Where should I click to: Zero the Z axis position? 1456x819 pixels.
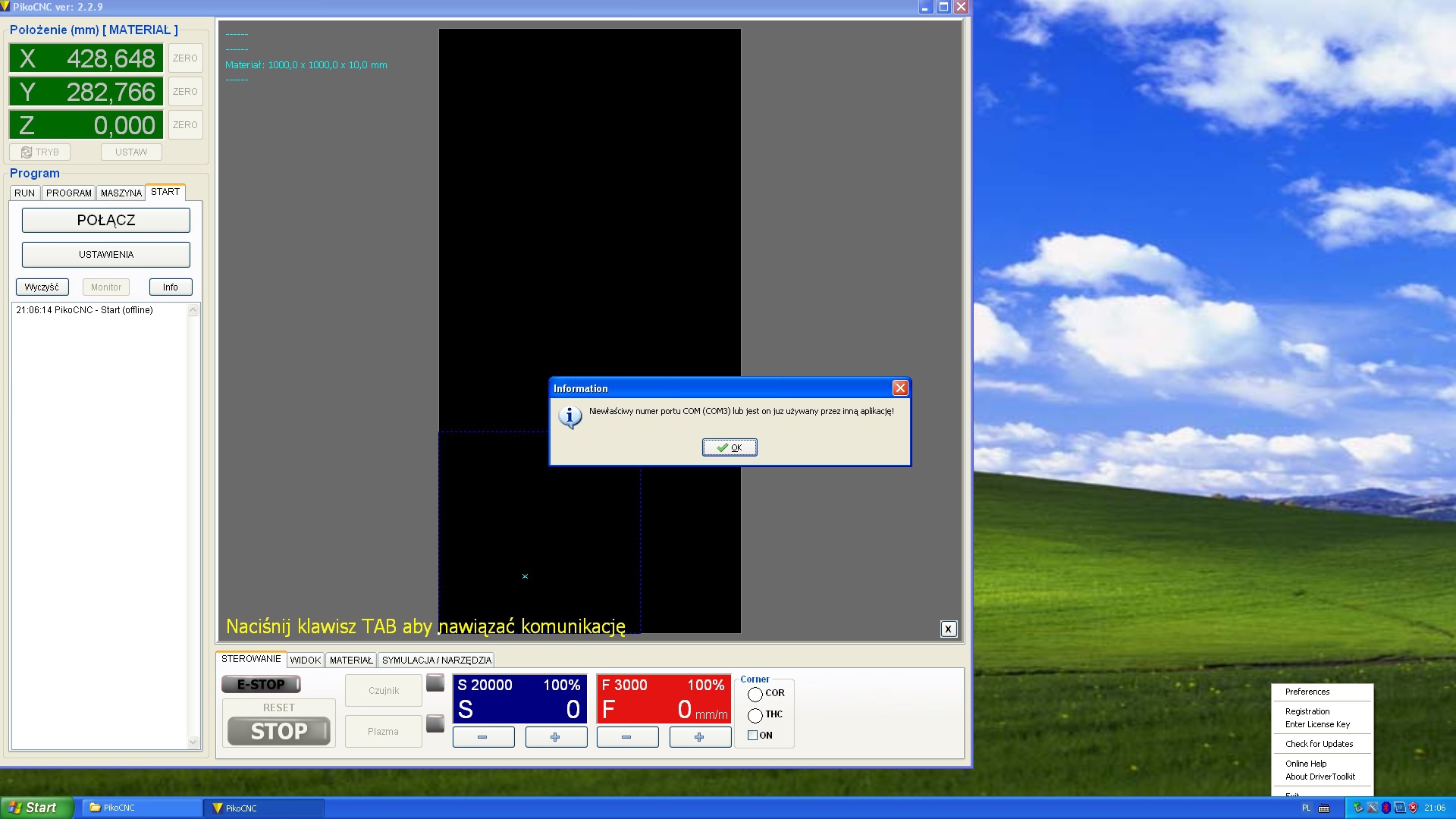click(x=185, y=125)
